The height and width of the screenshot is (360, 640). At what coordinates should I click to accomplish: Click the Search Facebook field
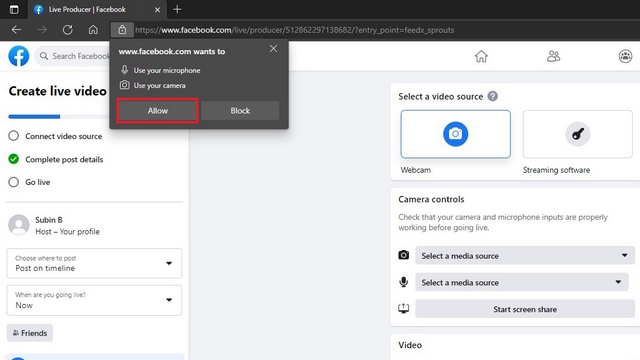pos(73,56)
